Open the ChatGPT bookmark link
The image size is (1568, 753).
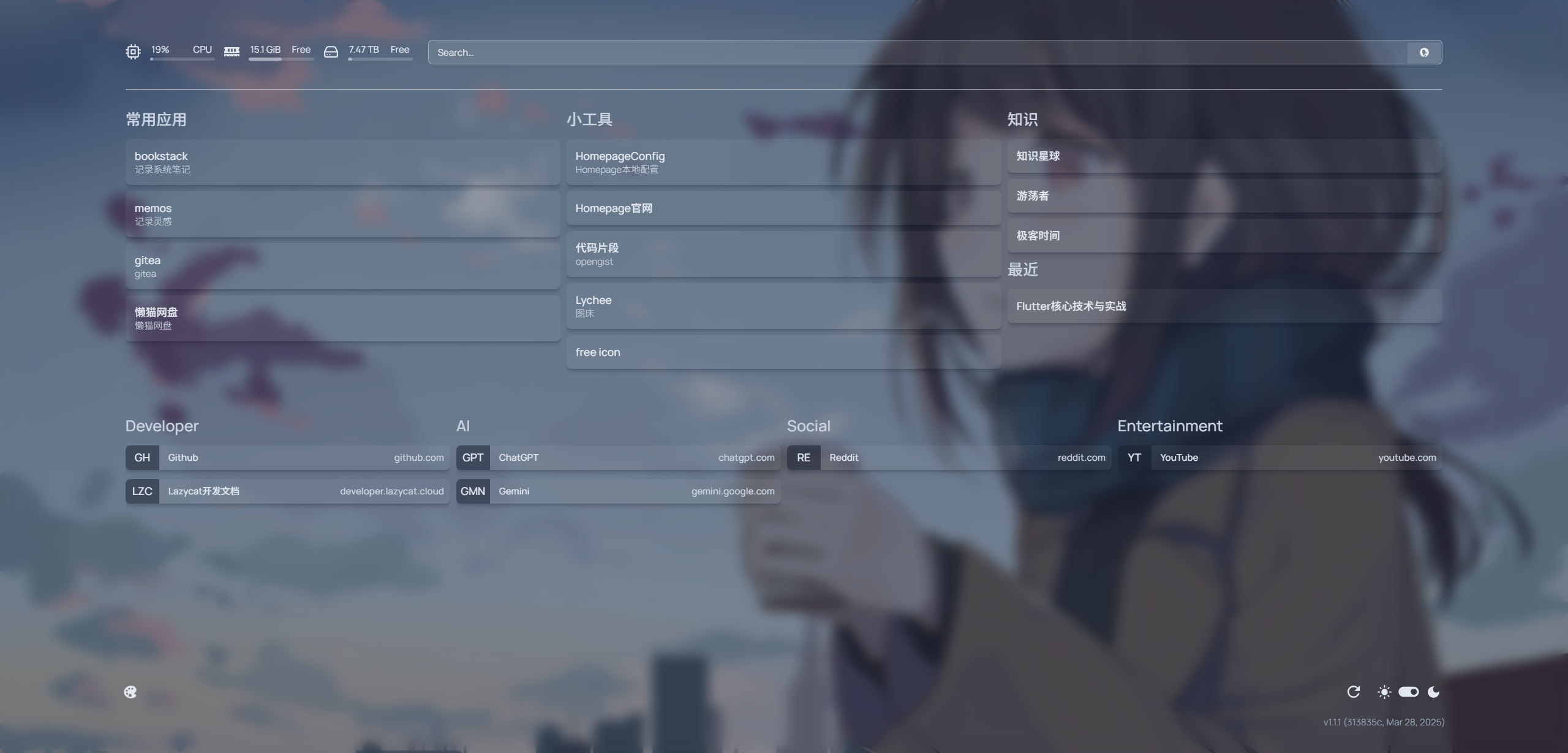[619, 458]
